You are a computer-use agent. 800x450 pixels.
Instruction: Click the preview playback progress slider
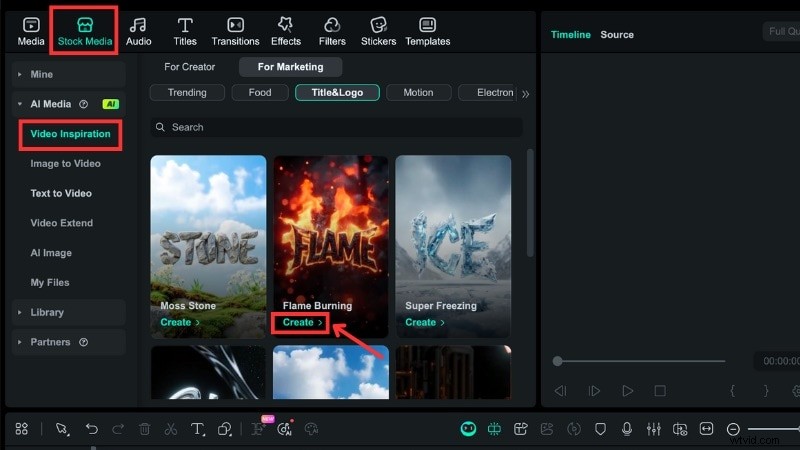(640, 361)
